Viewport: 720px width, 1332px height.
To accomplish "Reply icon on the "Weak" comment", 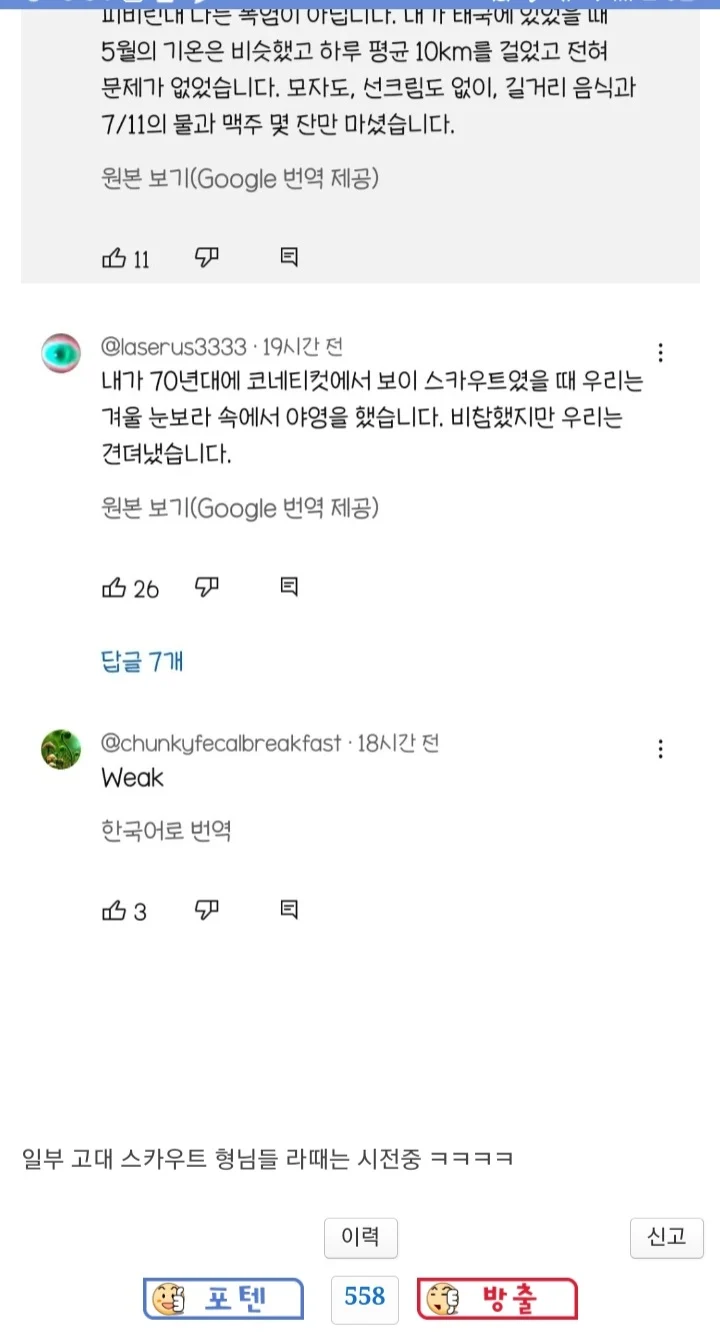I will (288, 910).
